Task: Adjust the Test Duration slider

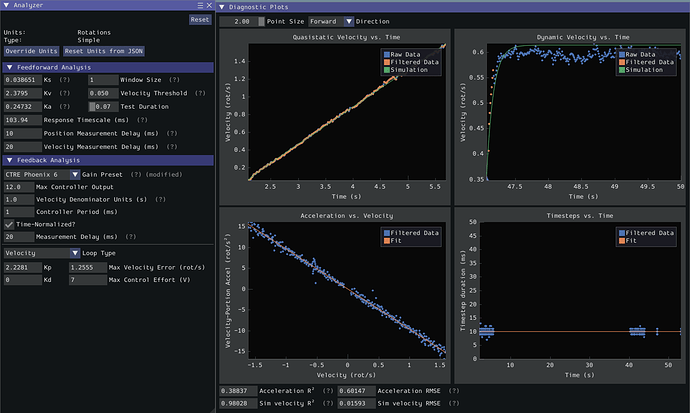Action: click(x=103, y=106)
